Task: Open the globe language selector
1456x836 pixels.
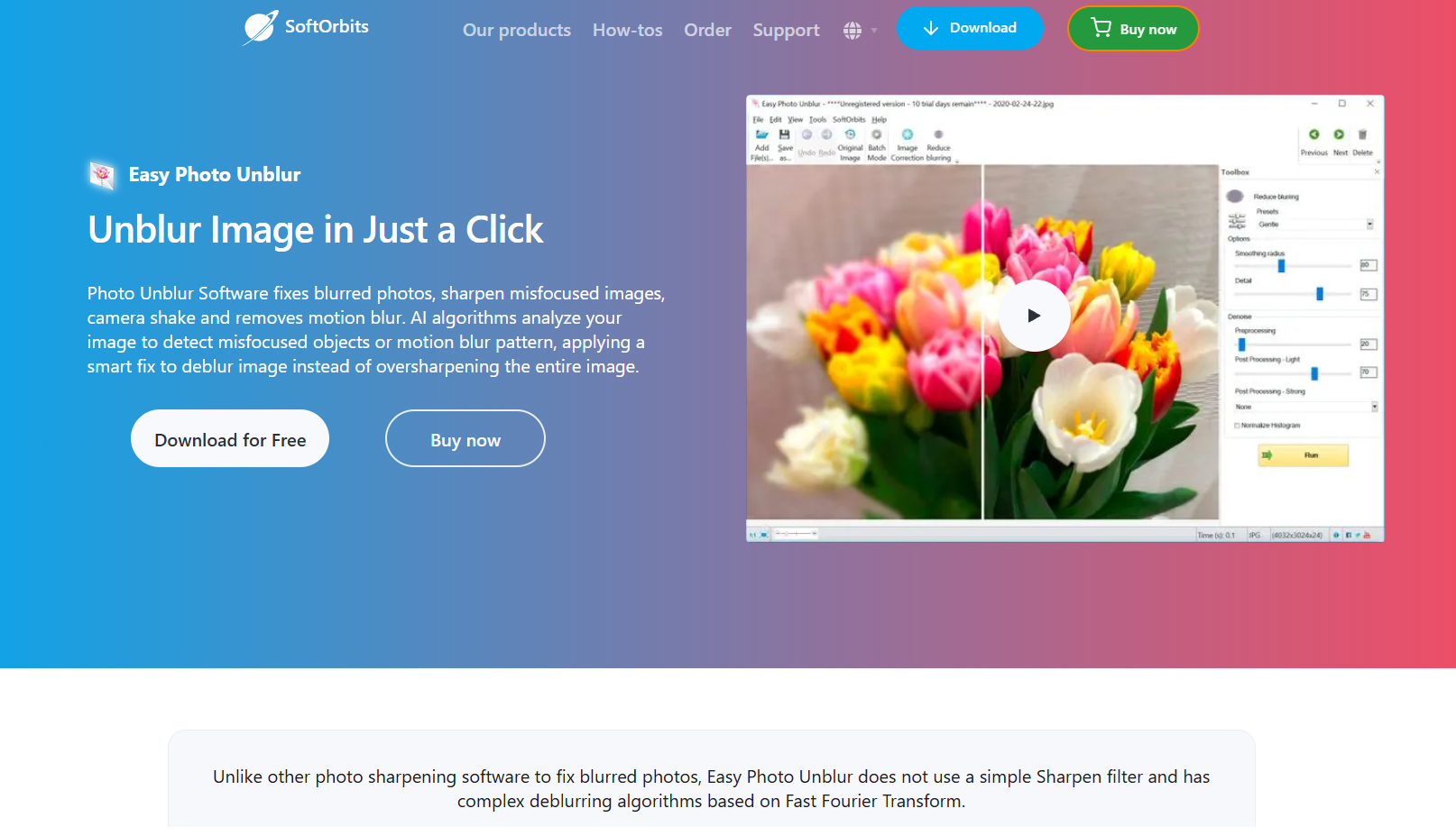Action: tap(852, 31)
